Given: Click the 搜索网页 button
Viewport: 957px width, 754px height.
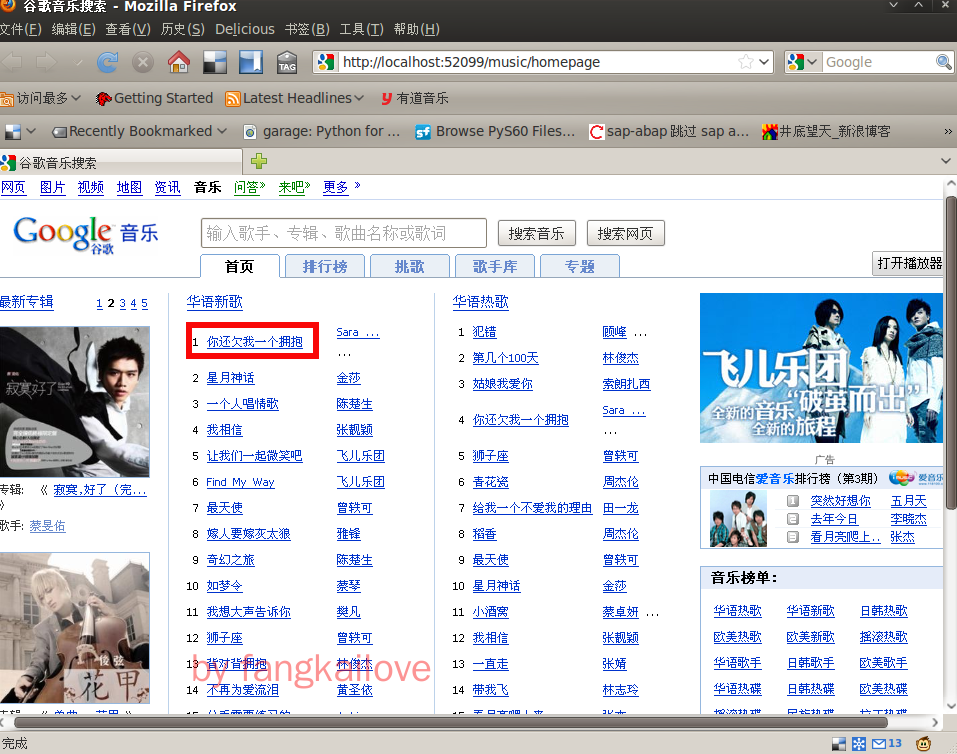Looking at the screenshot, I should pyautogui.click(x=626, y=233).
